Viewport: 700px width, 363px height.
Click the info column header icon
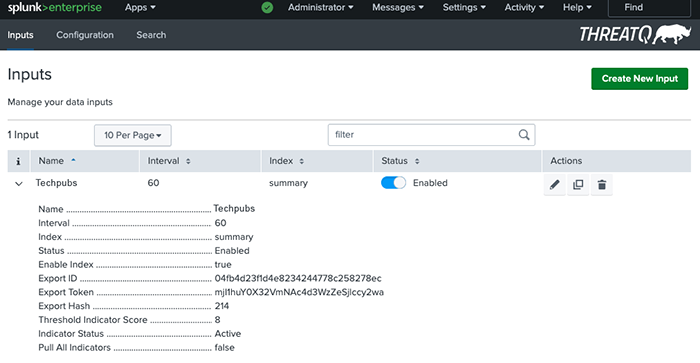[18, 161]
